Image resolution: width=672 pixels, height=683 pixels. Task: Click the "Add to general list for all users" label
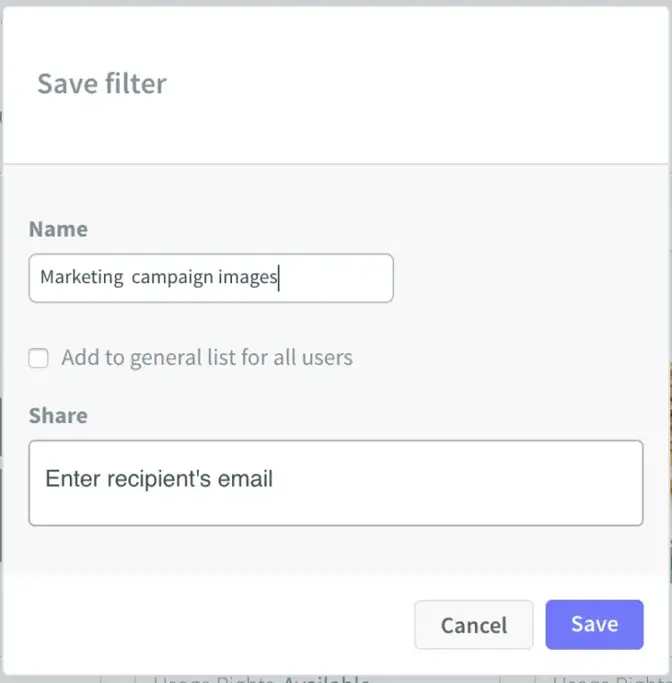[x=207, y=357]
